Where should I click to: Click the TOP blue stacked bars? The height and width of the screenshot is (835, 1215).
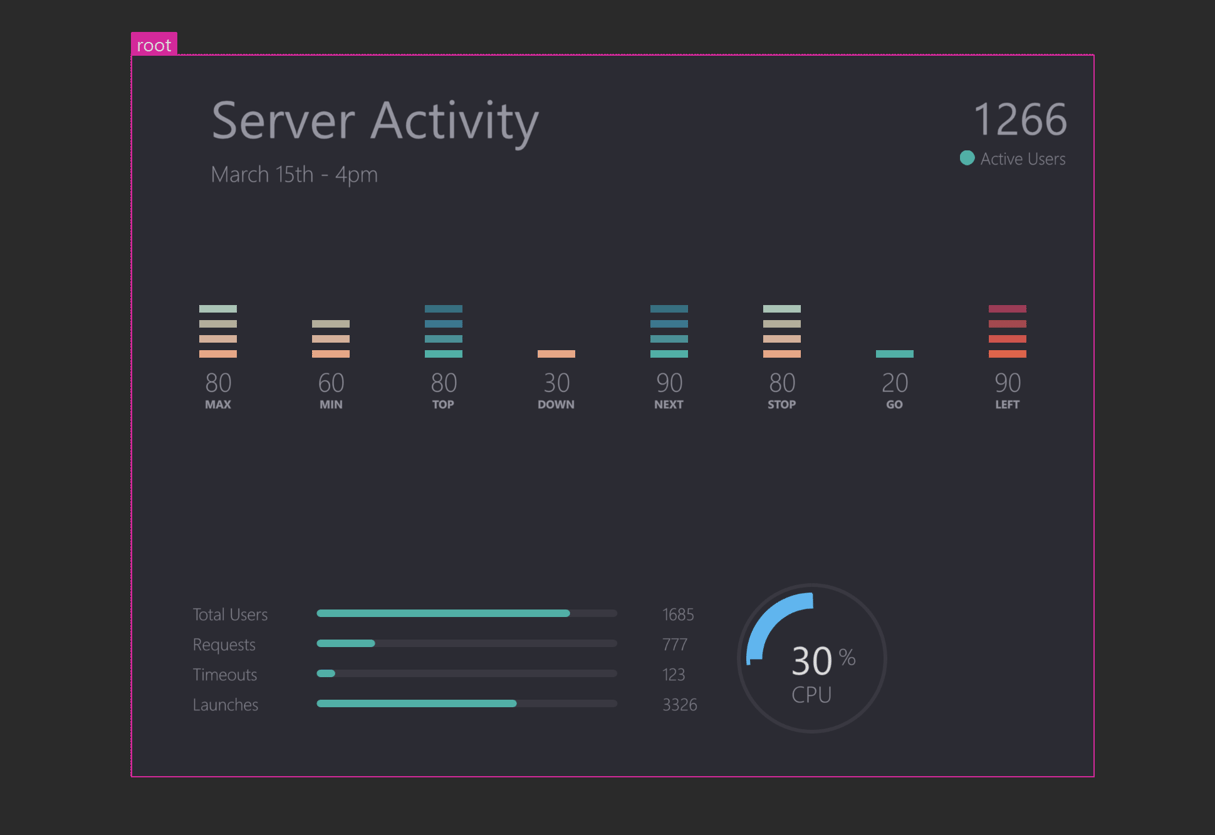pyautogui.click(x=444, y=331)
